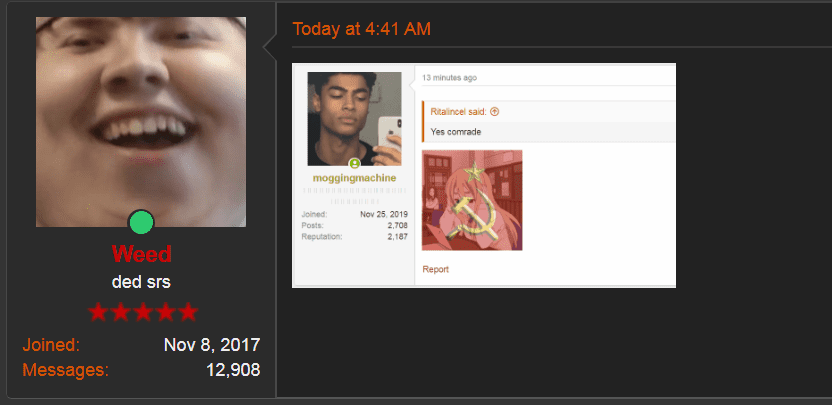Click the "13 minutes ago" timestamp
Screen dimensions: 832x405
tap(449, 77)
